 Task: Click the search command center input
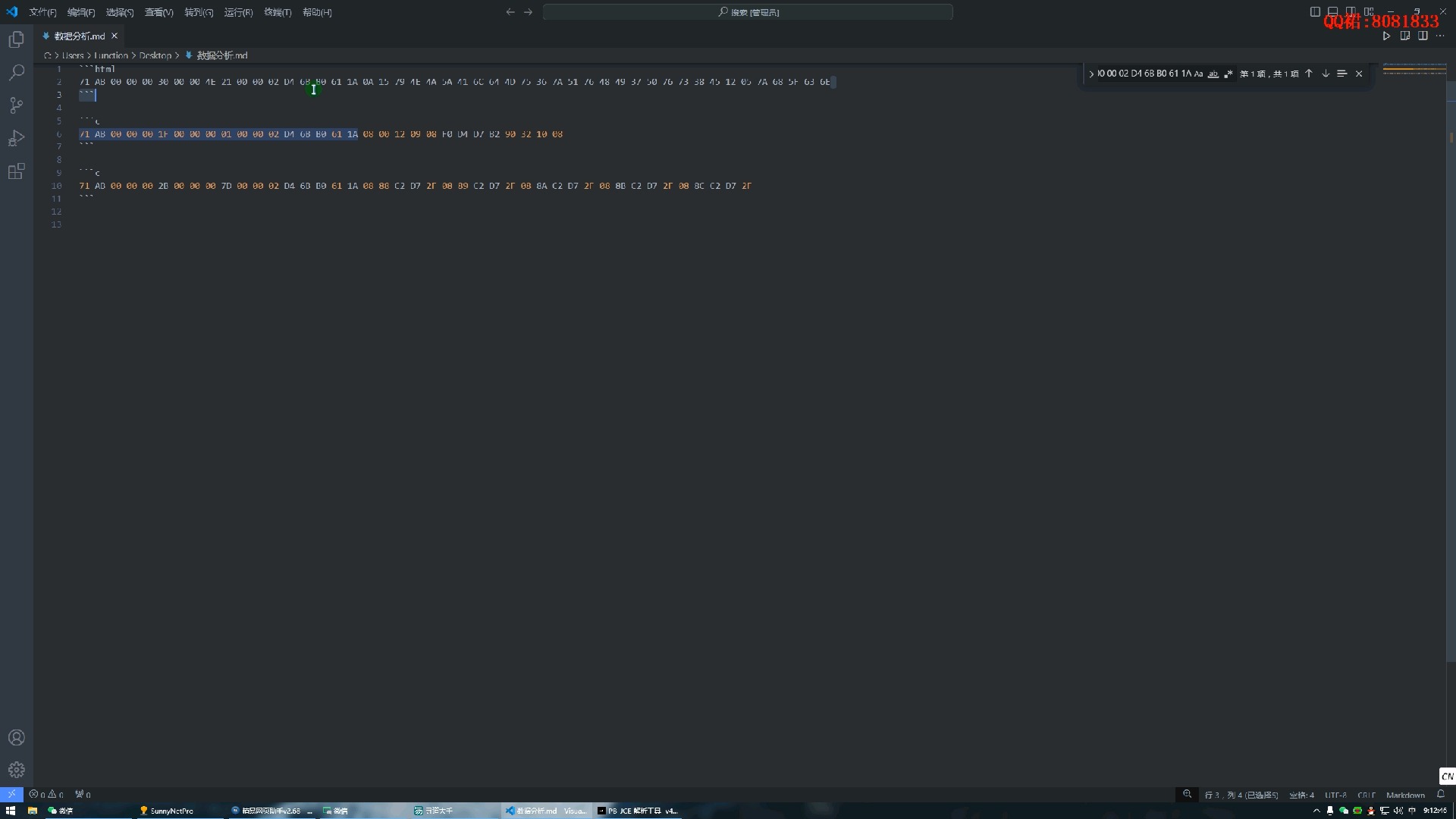pyautogui.click(x=748, y=12)
